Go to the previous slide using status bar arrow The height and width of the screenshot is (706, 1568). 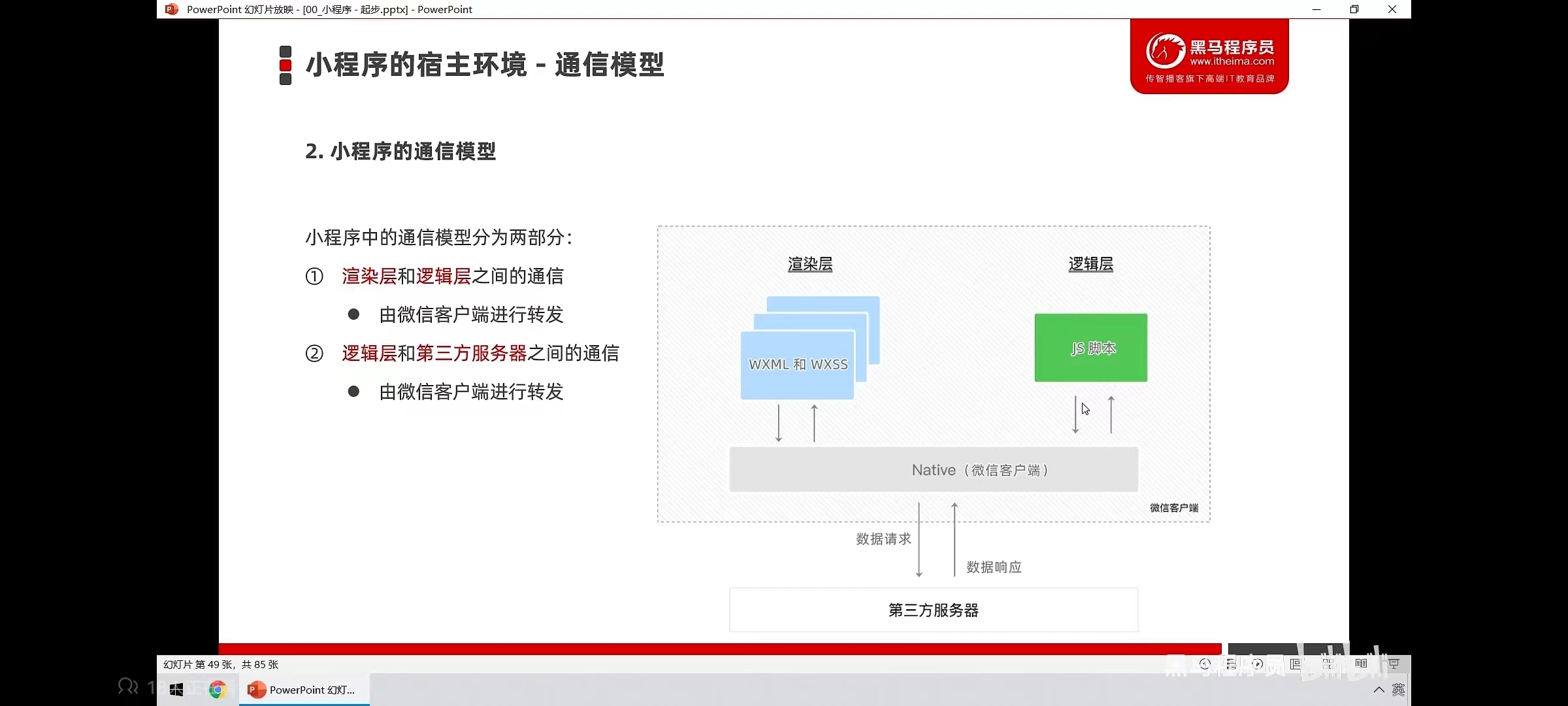tap(1205, 664)
